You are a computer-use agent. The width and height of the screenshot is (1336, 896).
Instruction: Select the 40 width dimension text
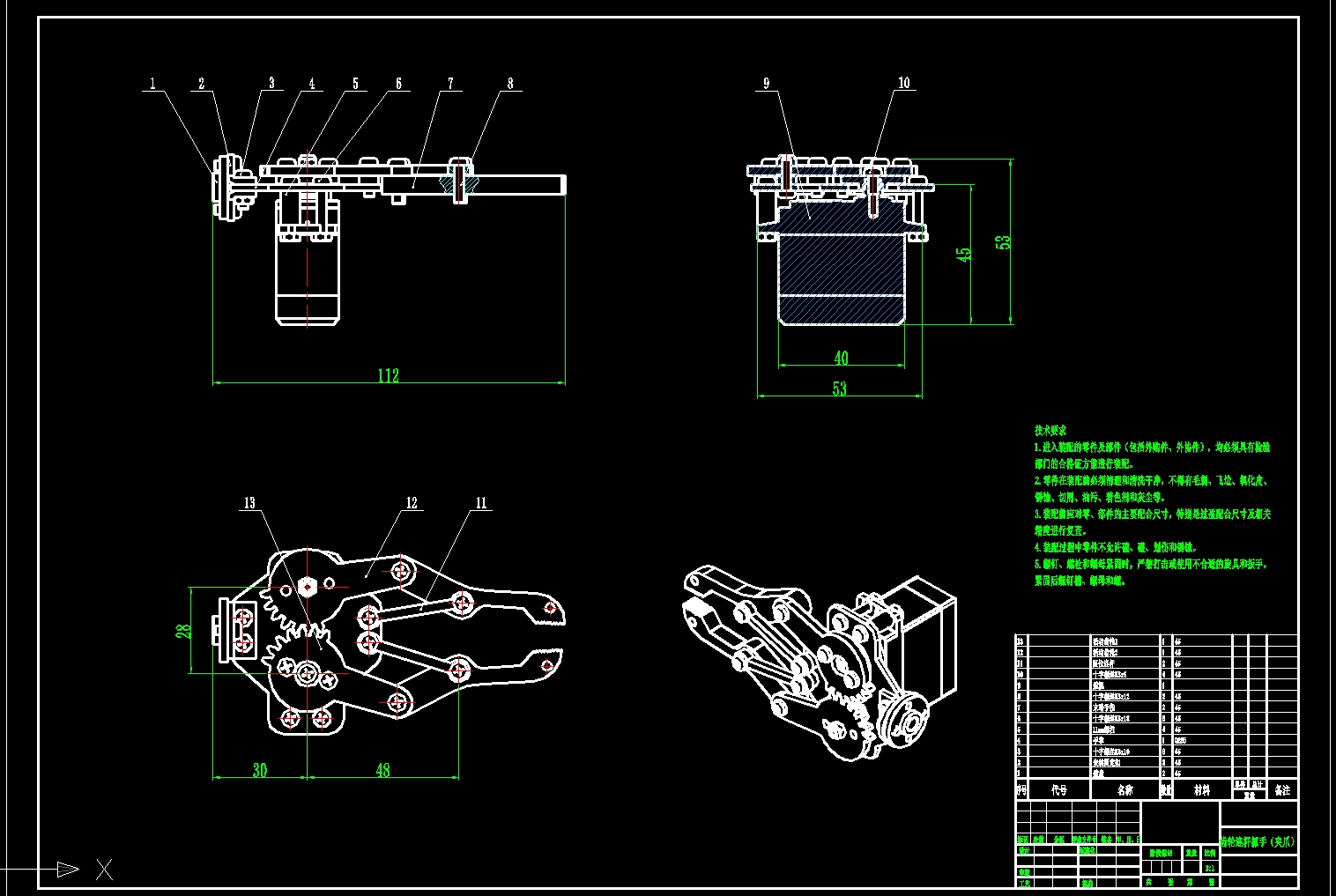pyautogui.click(x=841, y=358)
